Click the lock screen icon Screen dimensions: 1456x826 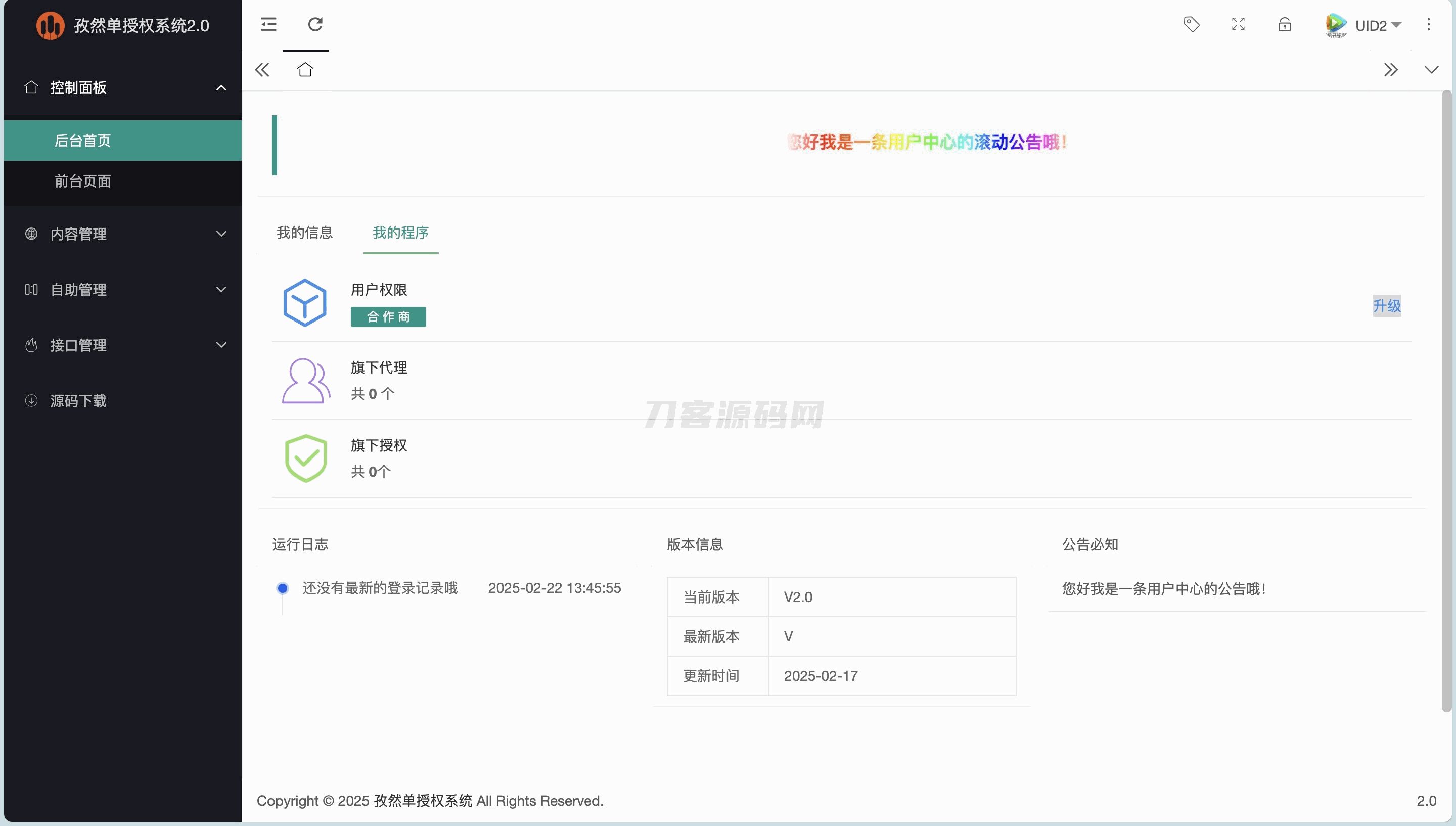click(x=1285, y=24)
